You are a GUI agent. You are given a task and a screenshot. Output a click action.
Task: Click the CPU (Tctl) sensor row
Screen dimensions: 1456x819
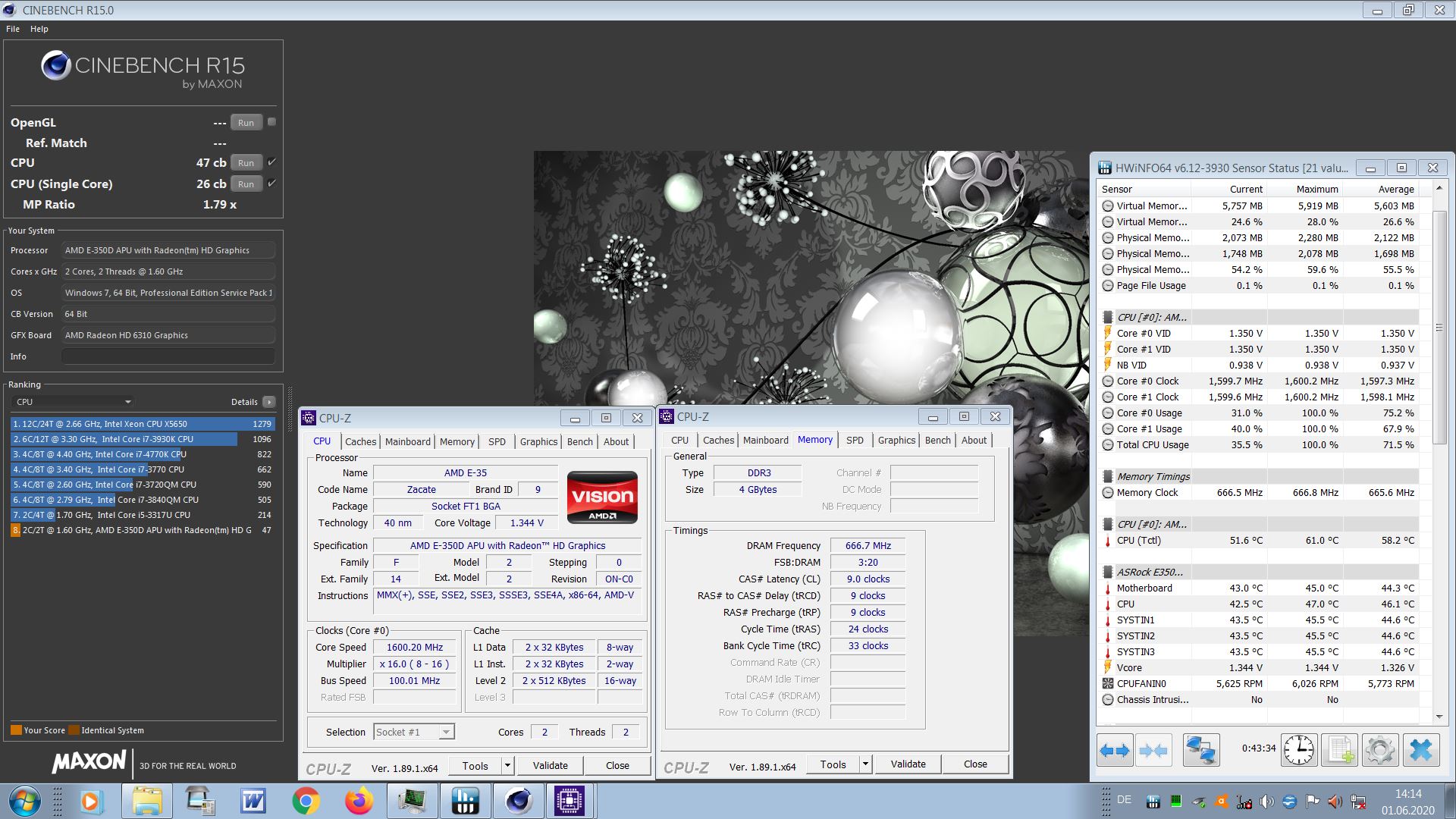1259,541
